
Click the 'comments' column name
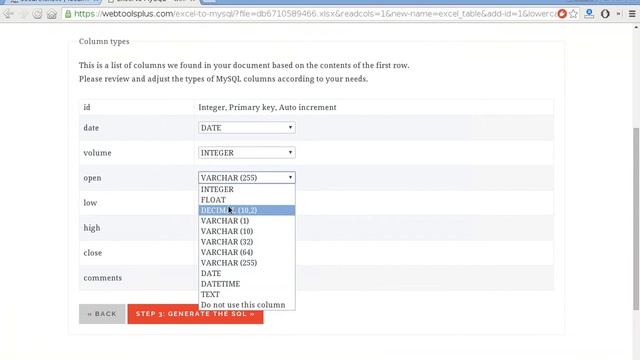[x=102, y=278]
